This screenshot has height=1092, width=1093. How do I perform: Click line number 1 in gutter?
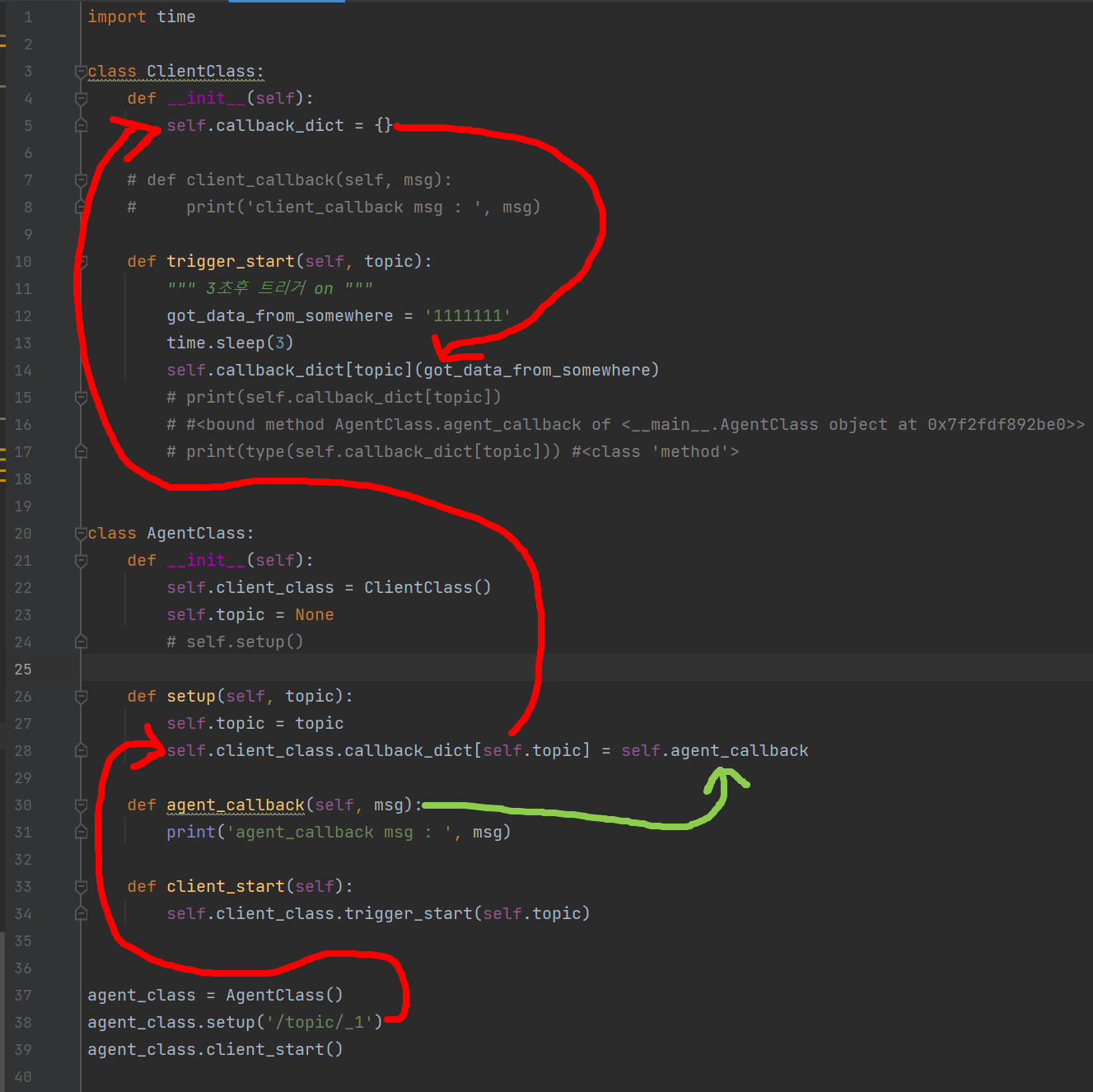point(28,17)
